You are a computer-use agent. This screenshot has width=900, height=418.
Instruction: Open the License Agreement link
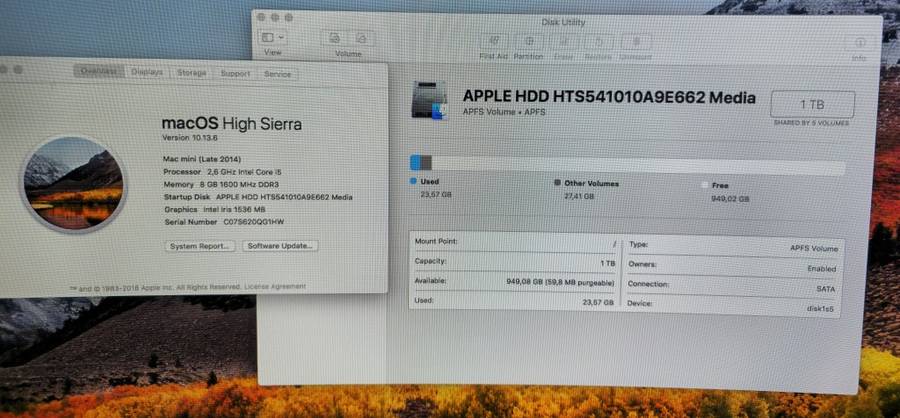click(x=275, y=286)
